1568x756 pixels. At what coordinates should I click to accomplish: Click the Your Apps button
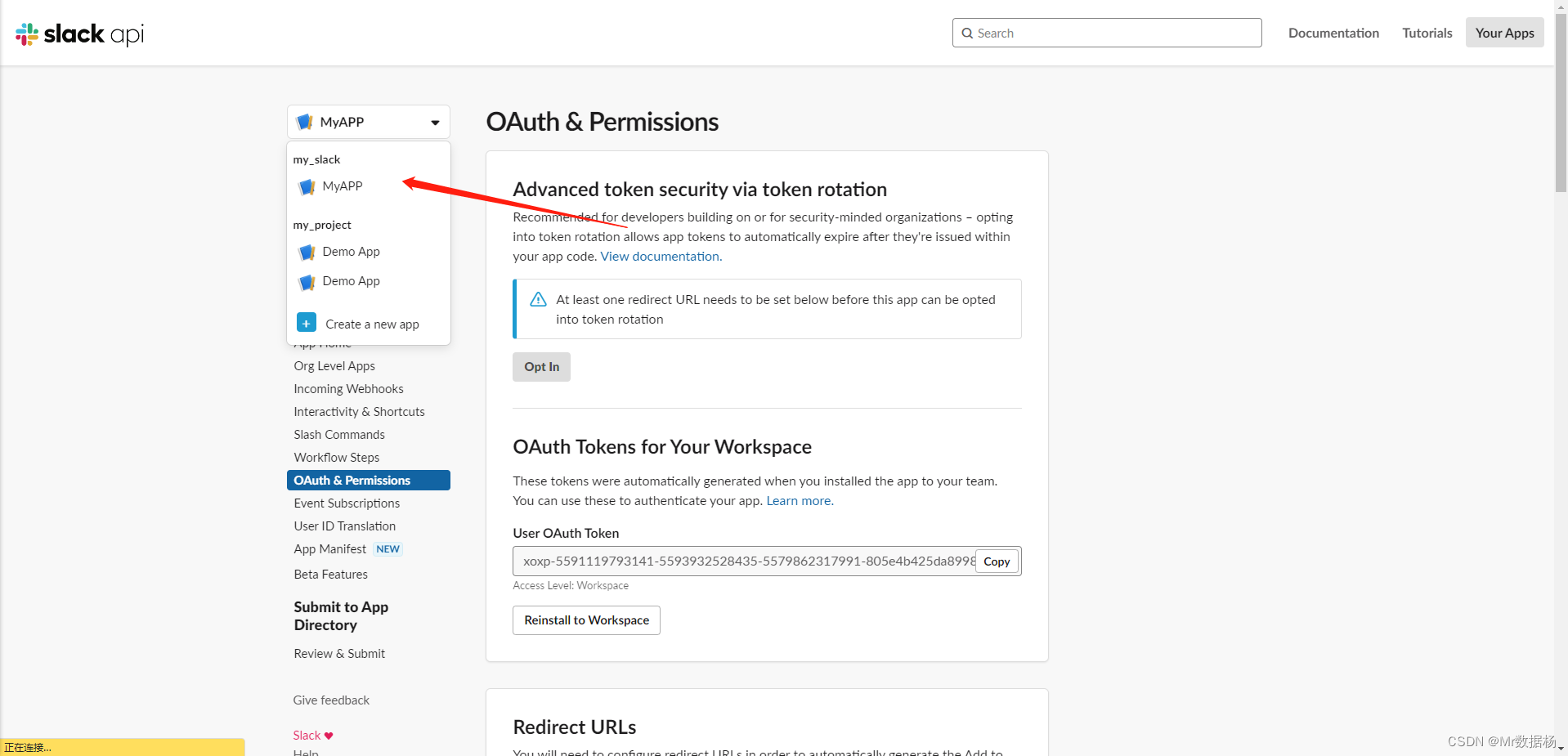(1504, 33)
